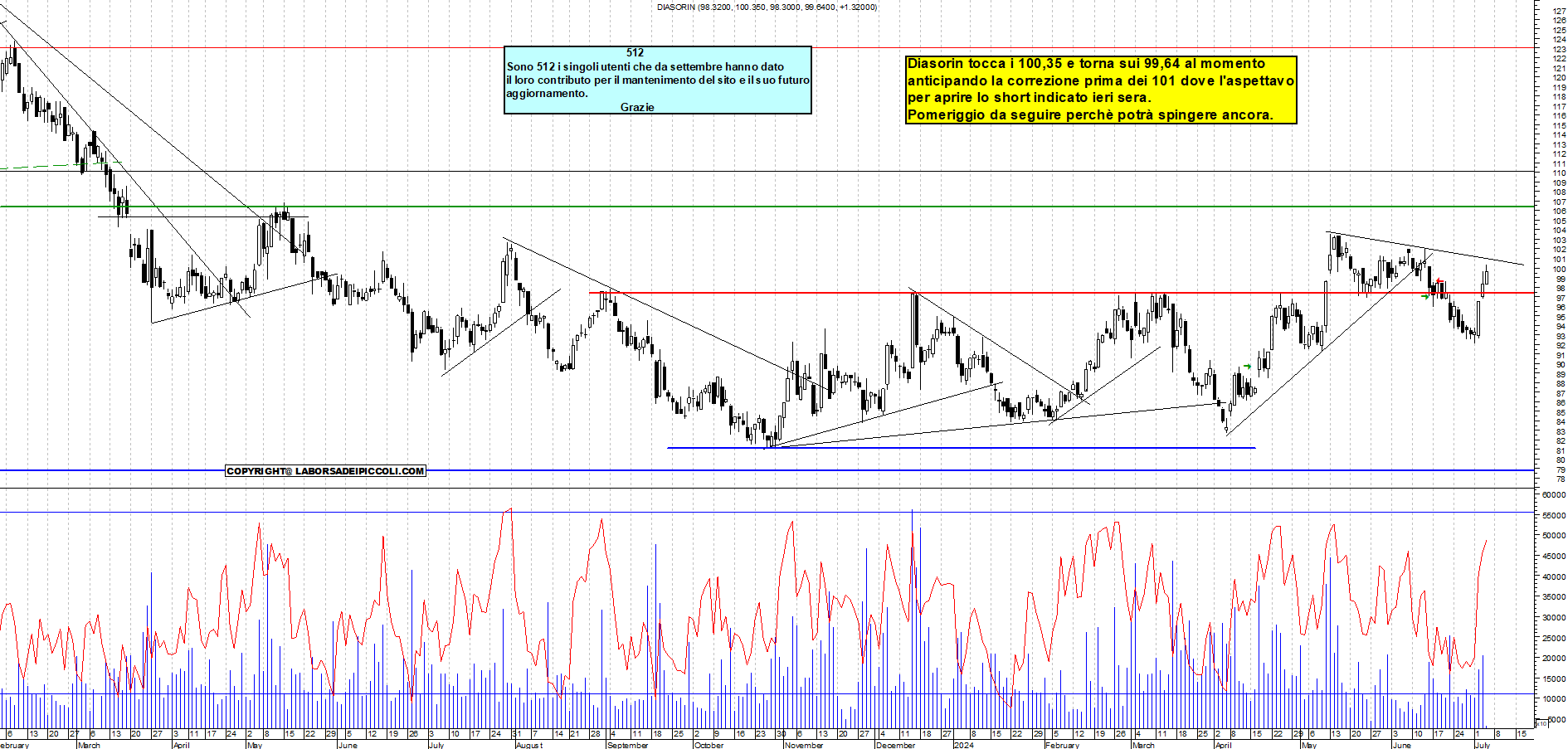Click the November label on time axis
Viewport: 1568px width, 749px height.
pyautogui.click(x=804, y=745)
